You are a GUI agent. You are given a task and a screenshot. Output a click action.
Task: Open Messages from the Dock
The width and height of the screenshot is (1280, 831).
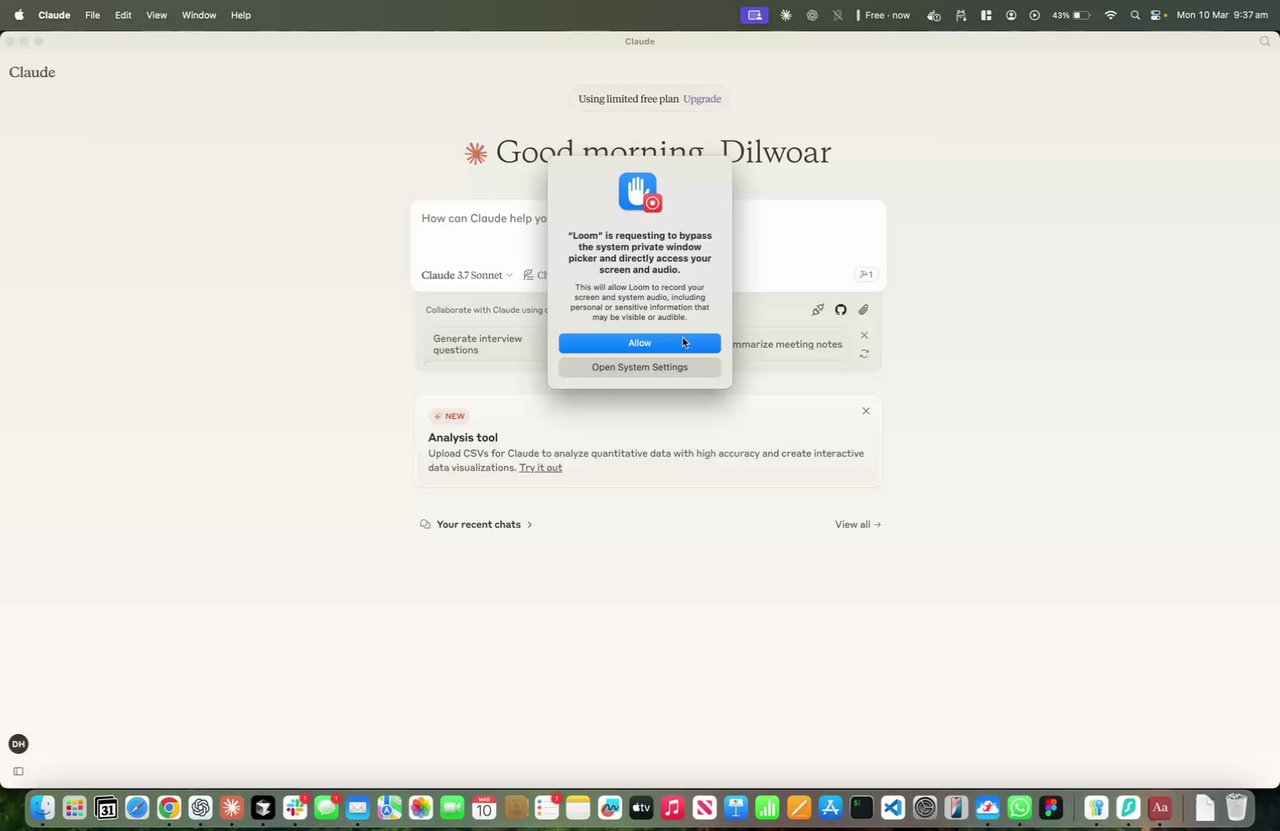(326, 807)
